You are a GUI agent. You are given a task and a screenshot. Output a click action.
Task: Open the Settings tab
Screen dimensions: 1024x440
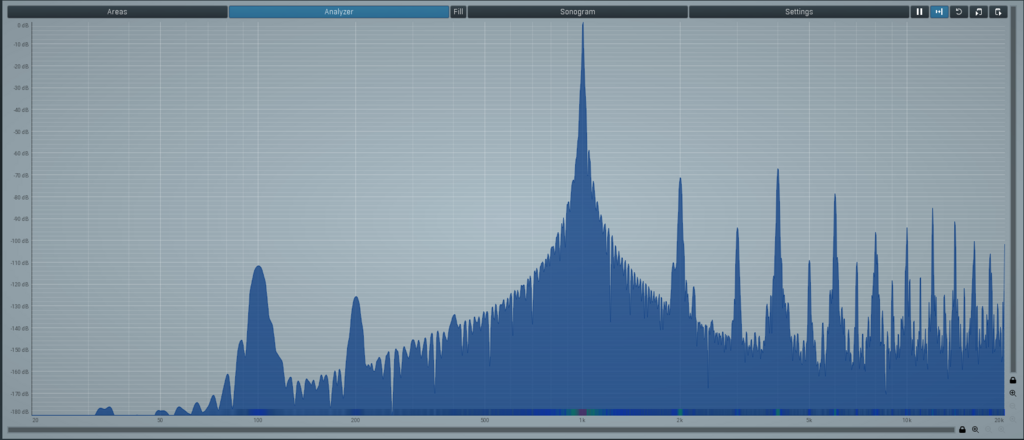pos(799,12)
